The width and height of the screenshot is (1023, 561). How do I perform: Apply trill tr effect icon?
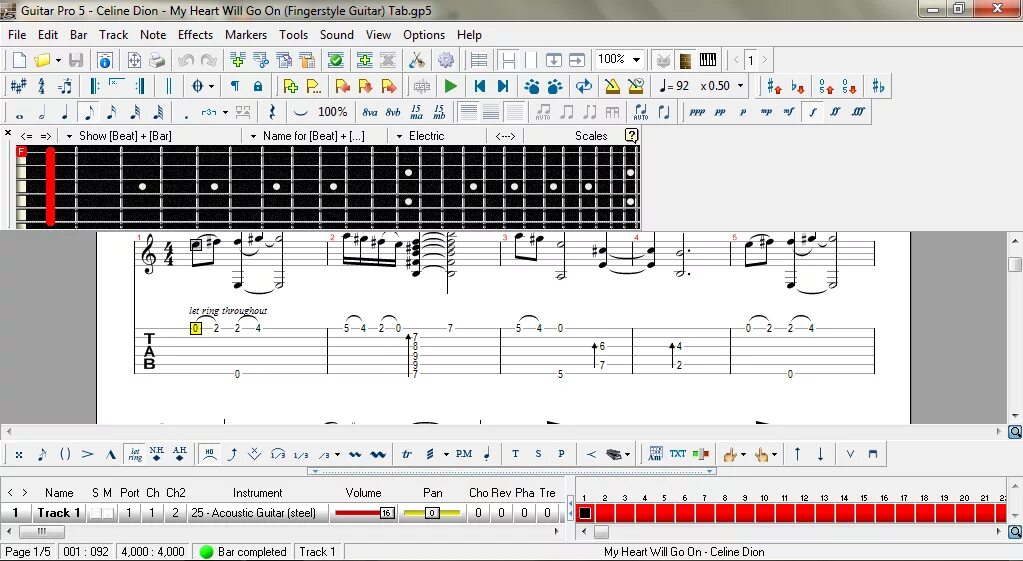406,454
